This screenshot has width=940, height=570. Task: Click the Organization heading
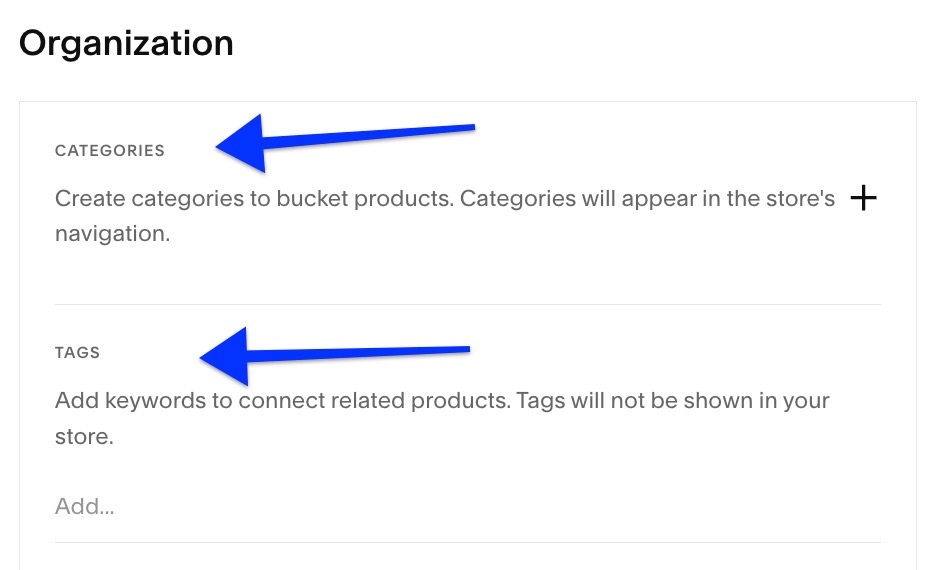(x=126, y=44)
